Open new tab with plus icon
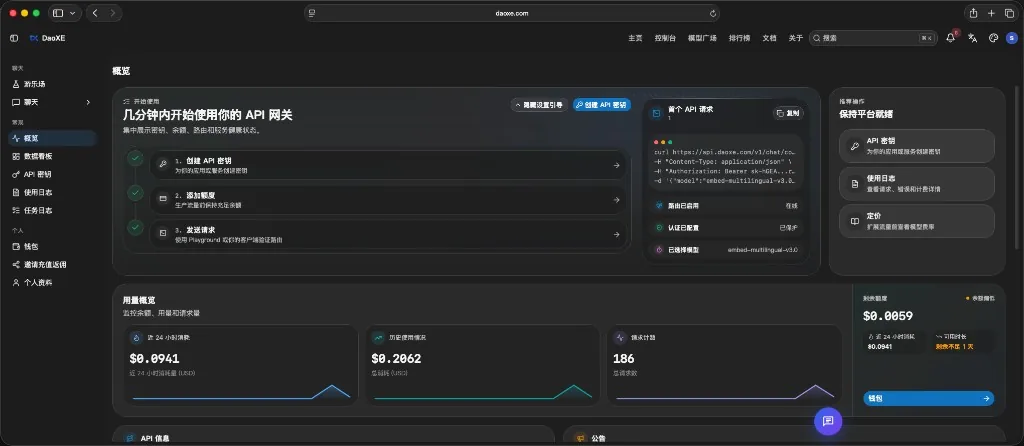This screenshot has height=446, width=1024. [991, 13]
